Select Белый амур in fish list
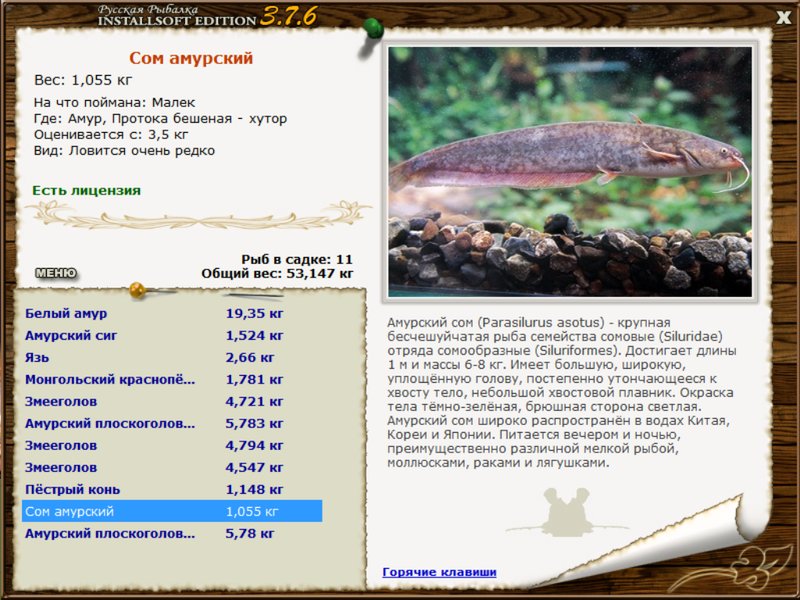800x600 pixels. (172, 313)
